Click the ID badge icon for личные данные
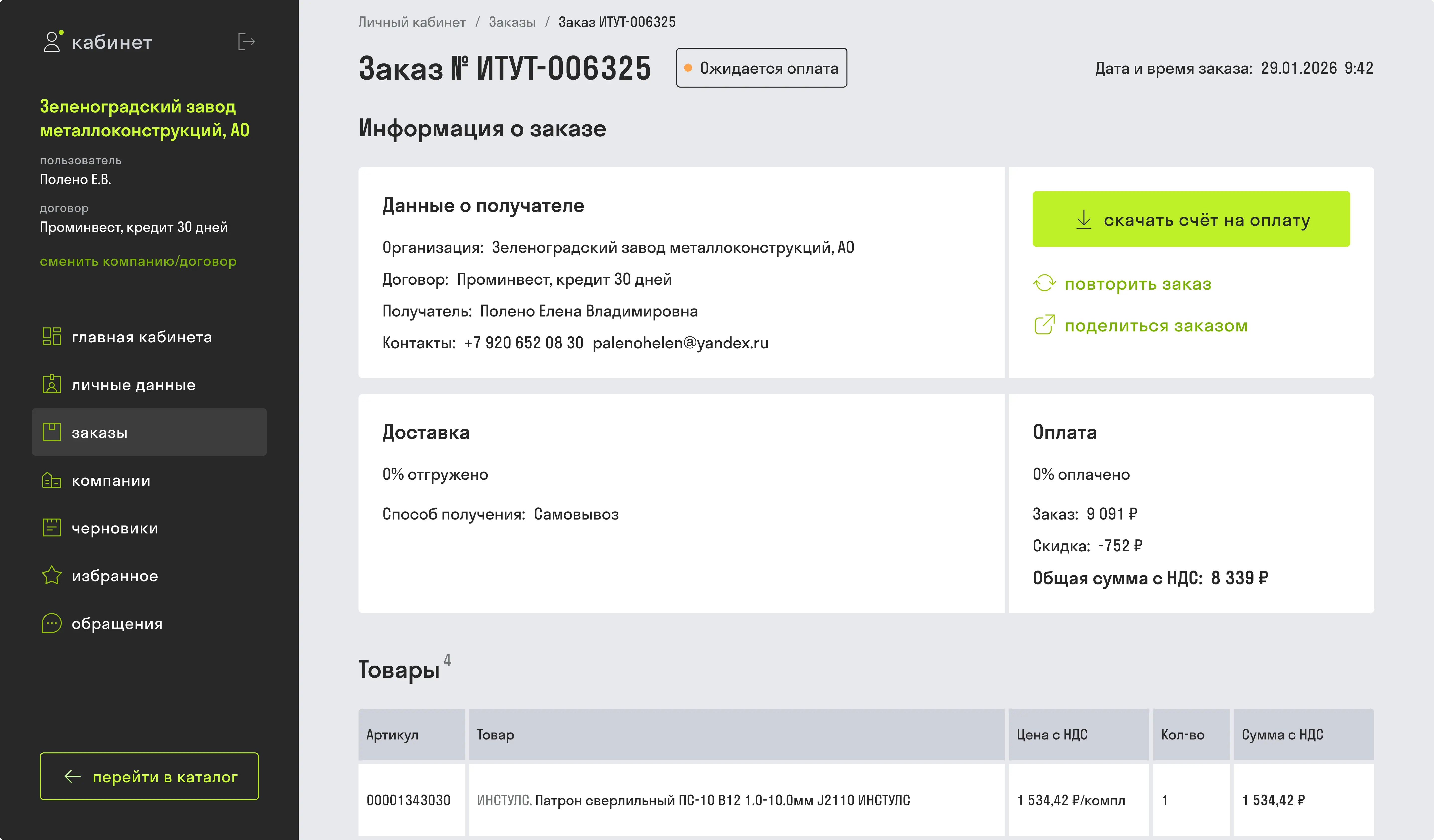Screen dimensions: 1434x840 52,384
